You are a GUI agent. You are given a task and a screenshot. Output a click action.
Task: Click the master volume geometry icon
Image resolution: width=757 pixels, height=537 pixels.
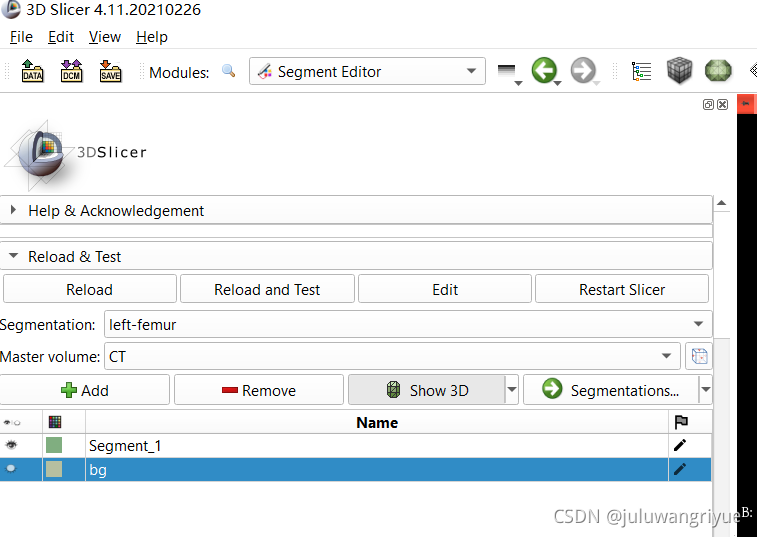(x=699, y=356)
